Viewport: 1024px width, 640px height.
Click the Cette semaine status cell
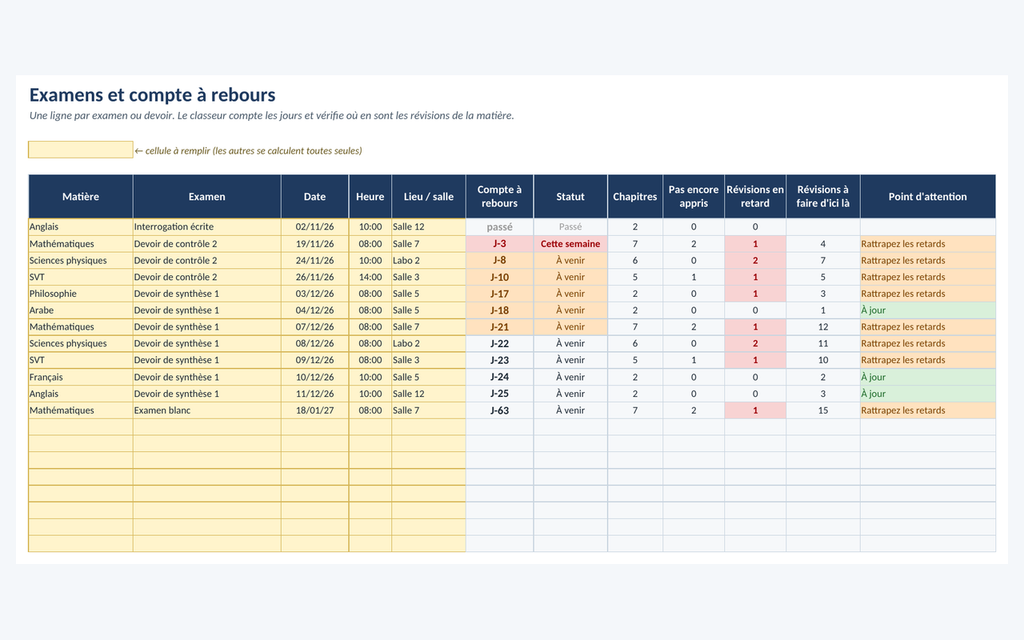pos(570,244)
